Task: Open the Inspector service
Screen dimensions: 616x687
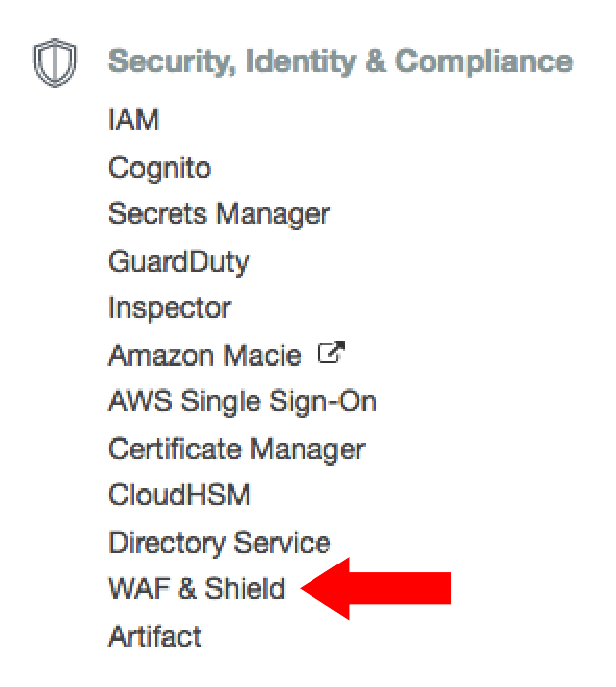Action: 169,309
